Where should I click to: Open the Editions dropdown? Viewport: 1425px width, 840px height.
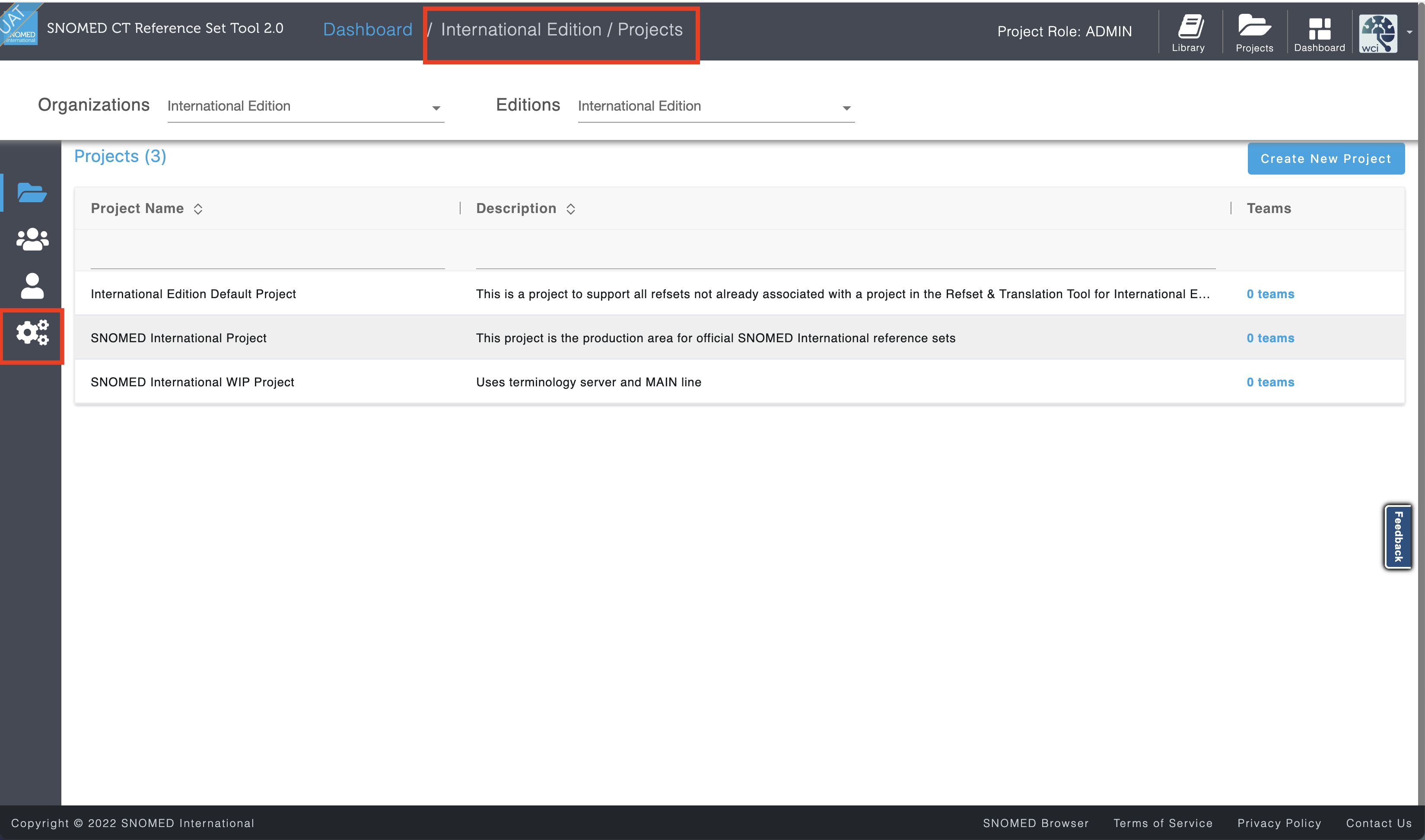tap(716, 106)
